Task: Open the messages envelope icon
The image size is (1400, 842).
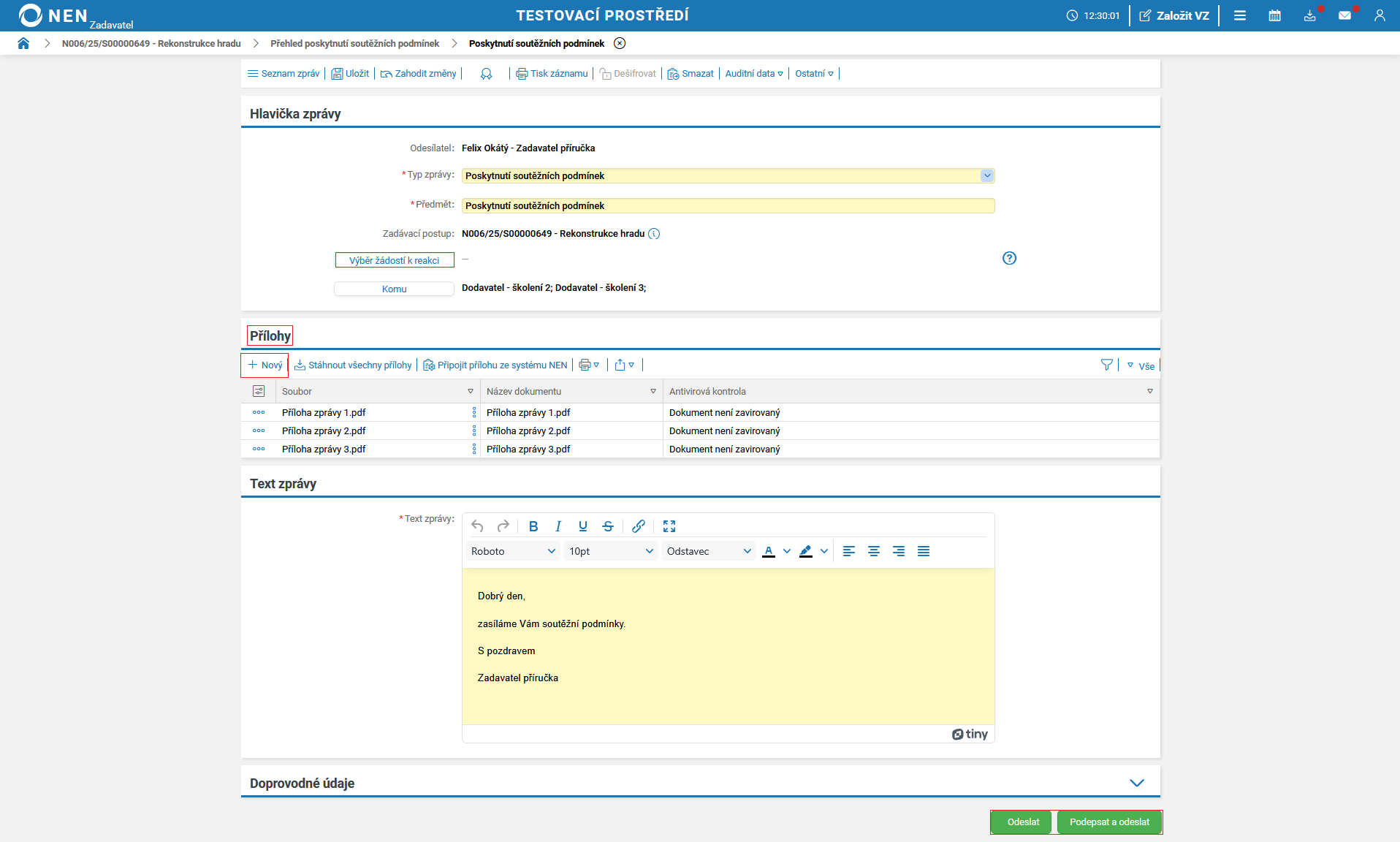Action: 1344,15
